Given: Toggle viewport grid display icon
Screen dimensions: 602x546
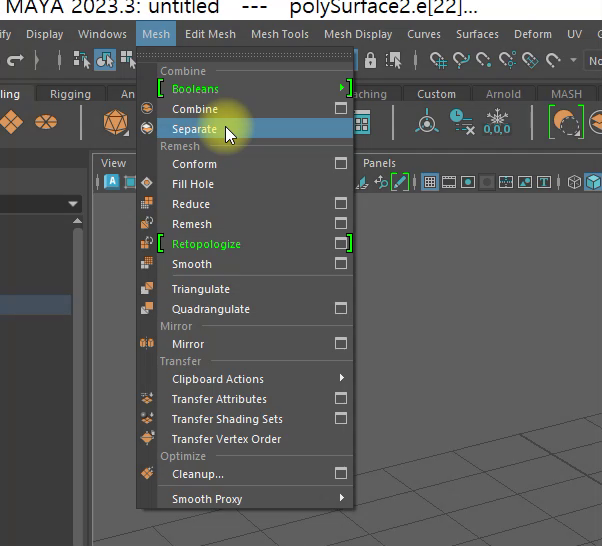Looking at the screenshot, I should coord(430,182).
